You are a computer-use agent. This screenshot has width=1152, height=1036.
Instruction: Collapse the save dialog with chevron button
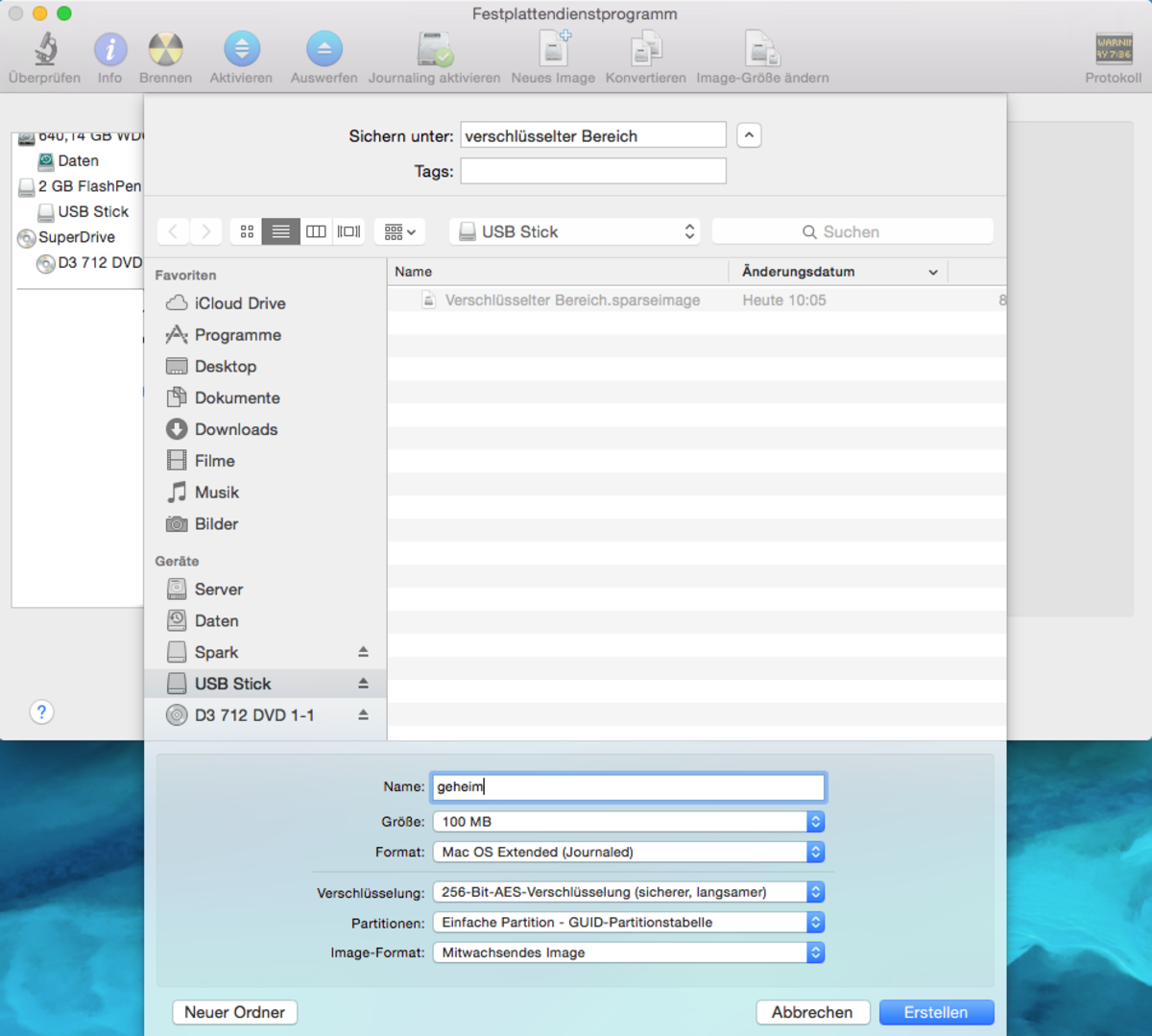(749, 135)
